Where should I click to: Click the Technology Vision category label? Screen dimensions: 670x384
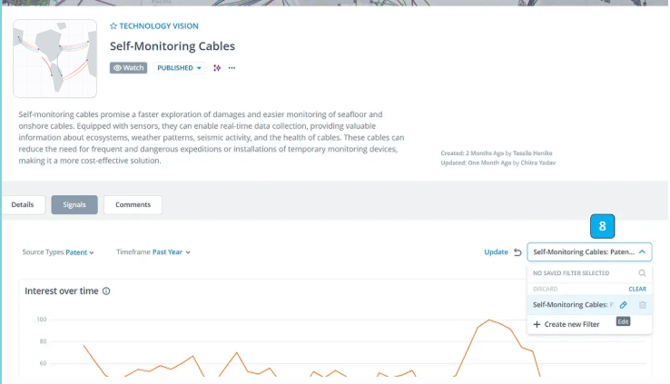pos(159,26)
